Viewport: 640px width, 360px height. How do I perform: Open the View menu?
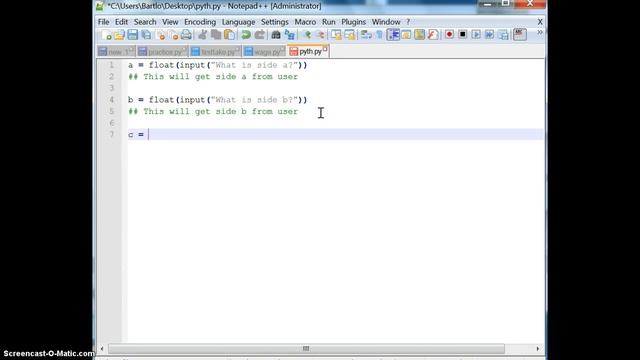click(x=170, y=22)
